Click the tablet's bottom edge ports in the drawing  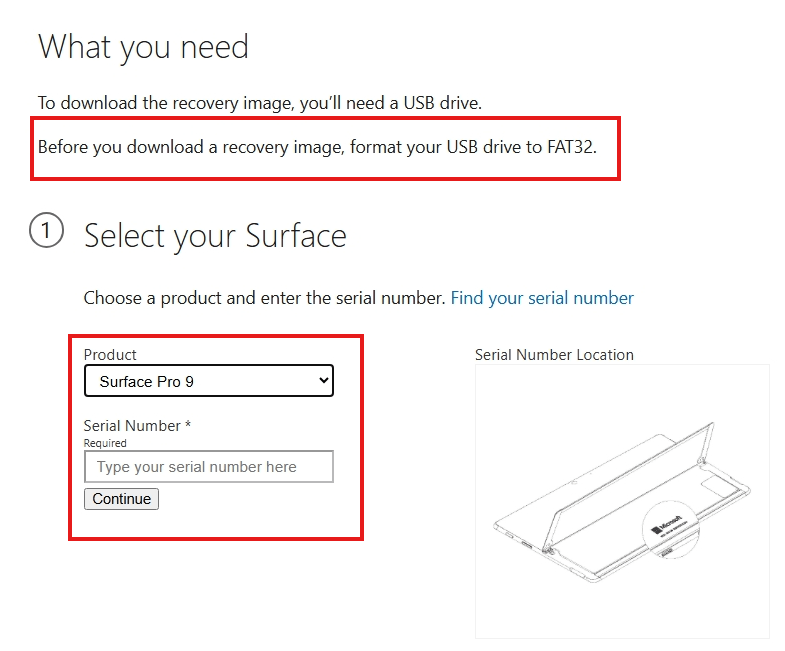click(521, 541)
